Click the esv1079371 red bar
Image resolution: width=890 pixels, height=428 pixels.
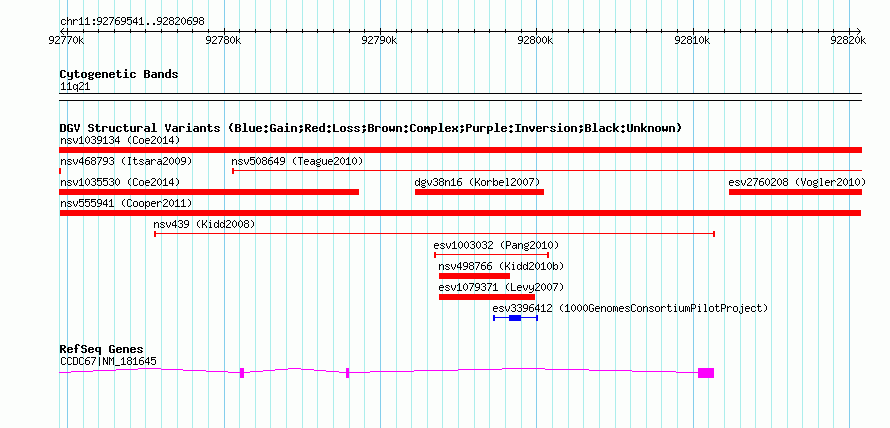(x=487, y=297)
